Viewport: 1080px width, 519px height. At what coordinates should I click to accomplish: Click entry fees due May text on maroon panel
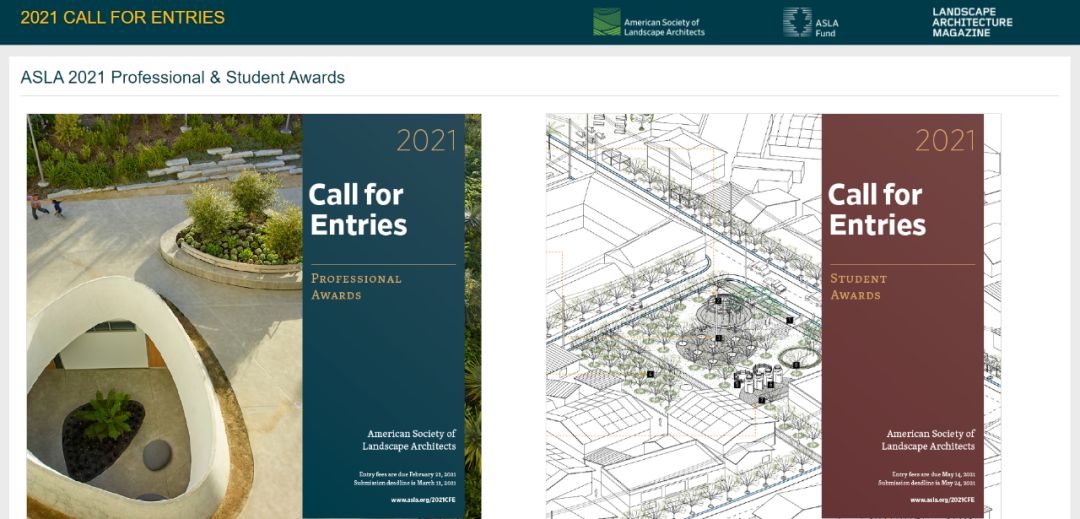point(931,475)
